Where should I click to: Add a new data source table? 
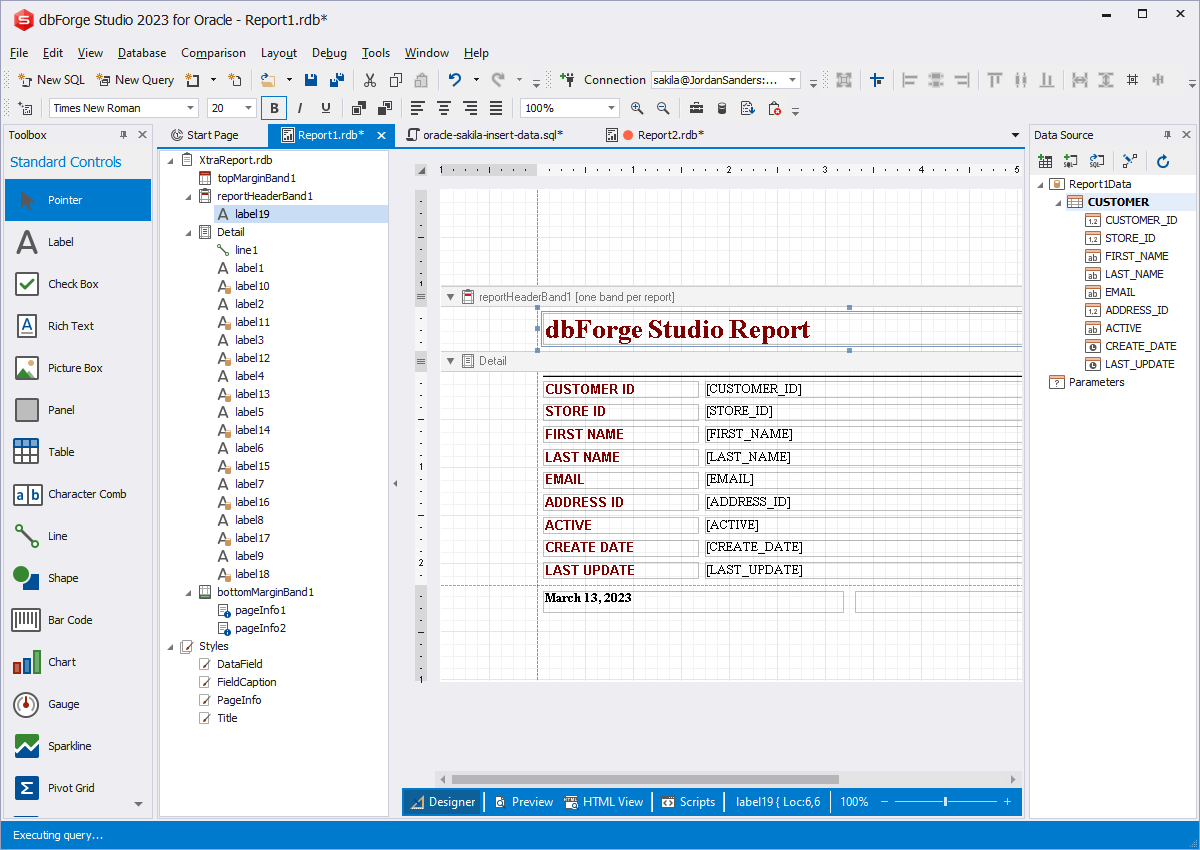[1045, 160]
